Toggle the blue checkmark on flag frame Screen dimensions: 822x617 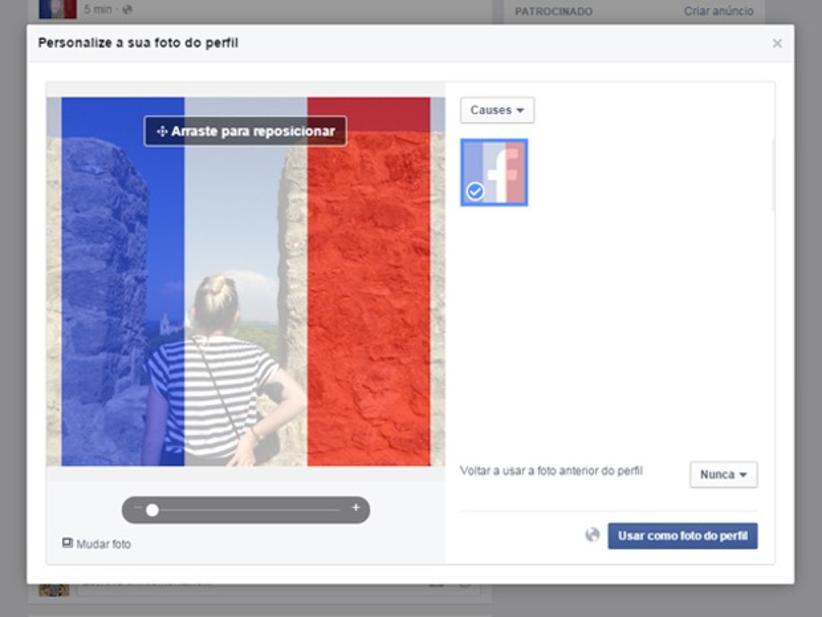pyautogui.click(x=475, y=191)
